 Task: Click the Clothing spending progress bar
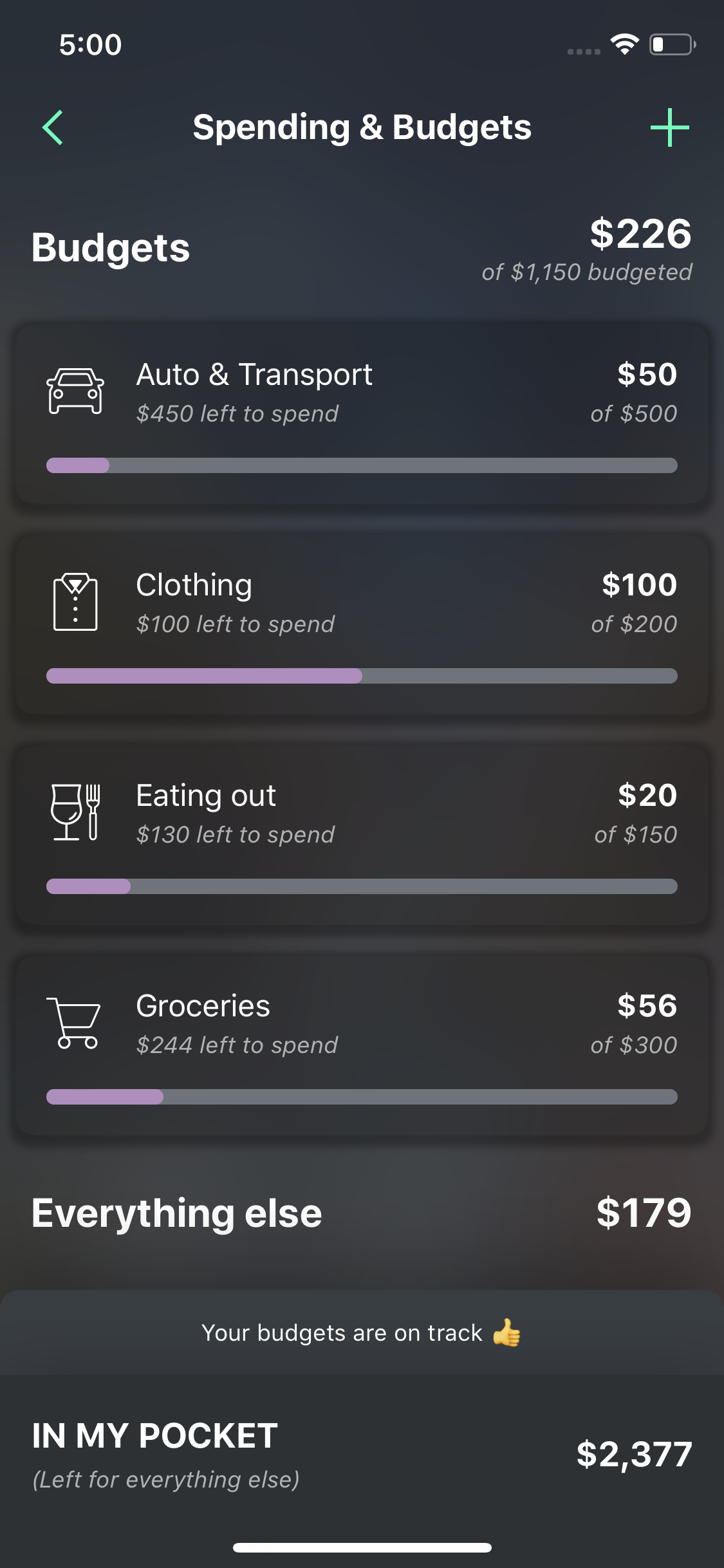[x=362, y=676]
